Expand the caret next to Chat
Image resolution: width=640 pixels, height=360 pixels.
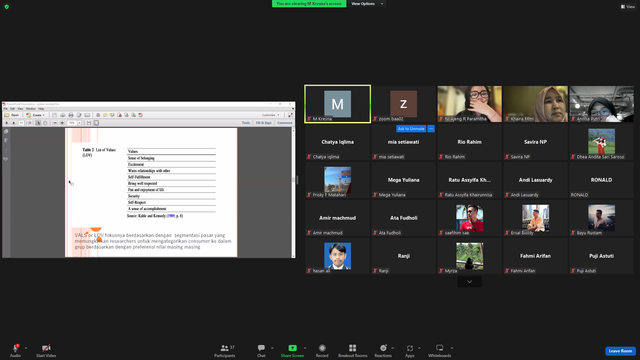click(272, 348)
